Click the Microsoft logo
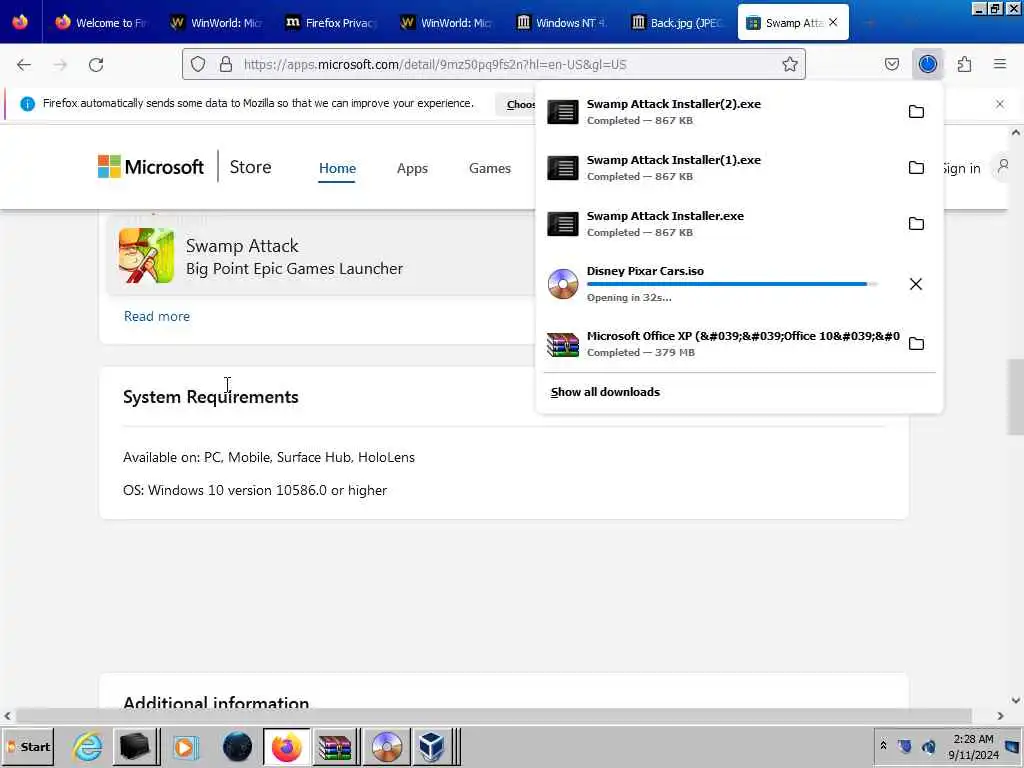1024x768 pixels. (x=151, y=167)
